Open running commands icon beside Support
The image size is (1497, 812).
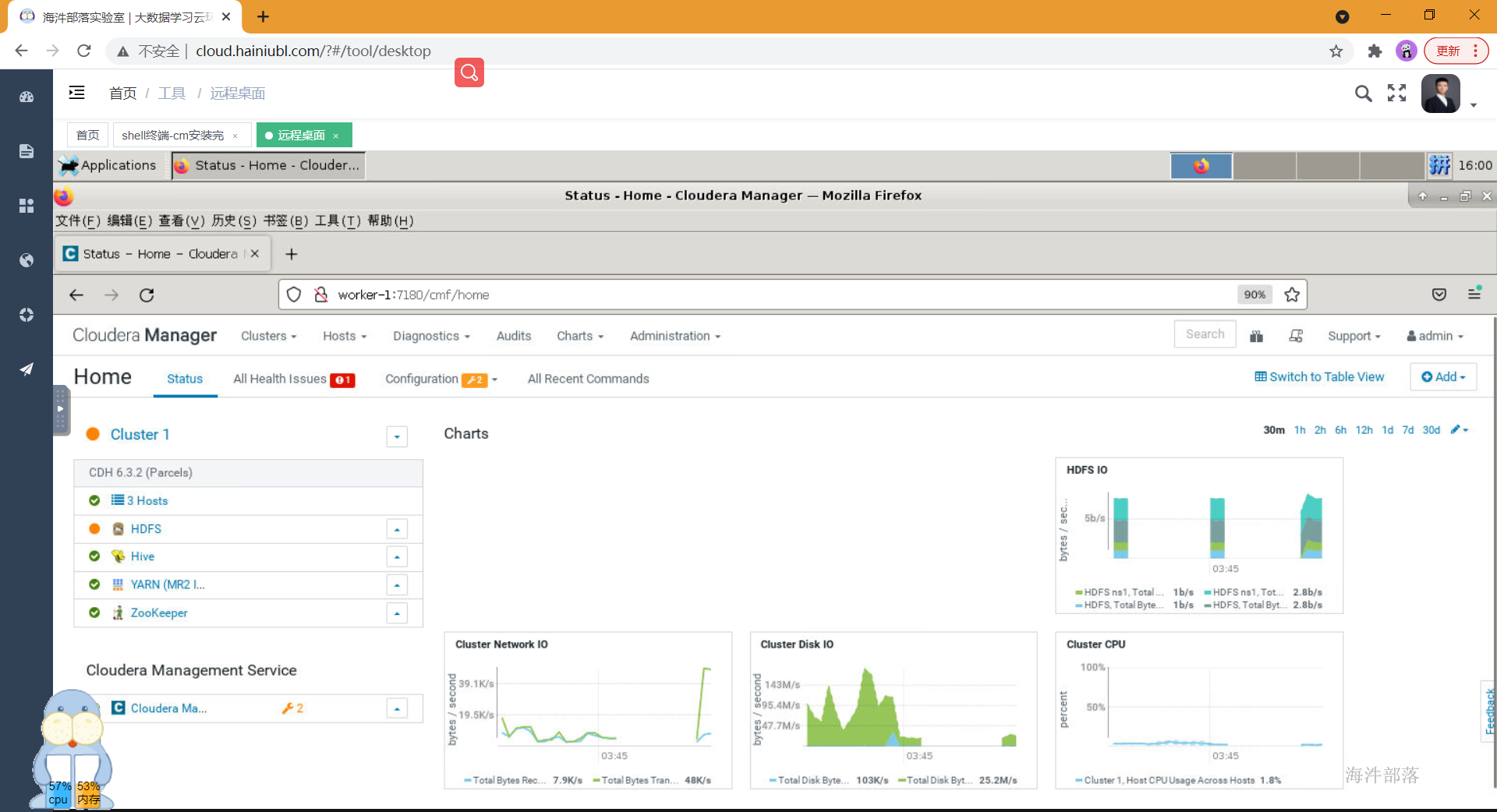point(1296,336)
